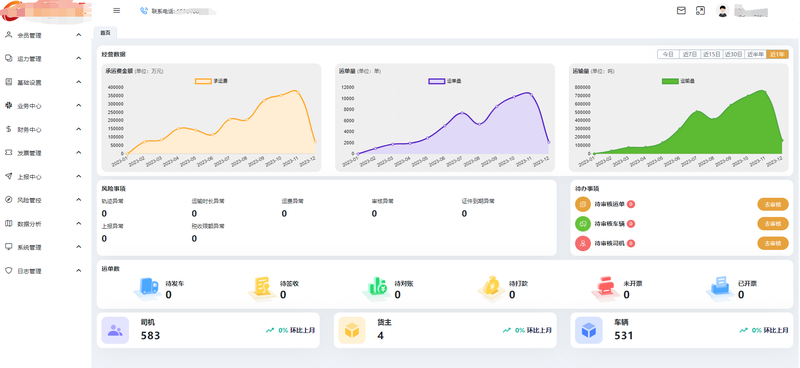Select the 近半年 time range
The width and height of the screenshot is (800, 368).
point(755,54)
